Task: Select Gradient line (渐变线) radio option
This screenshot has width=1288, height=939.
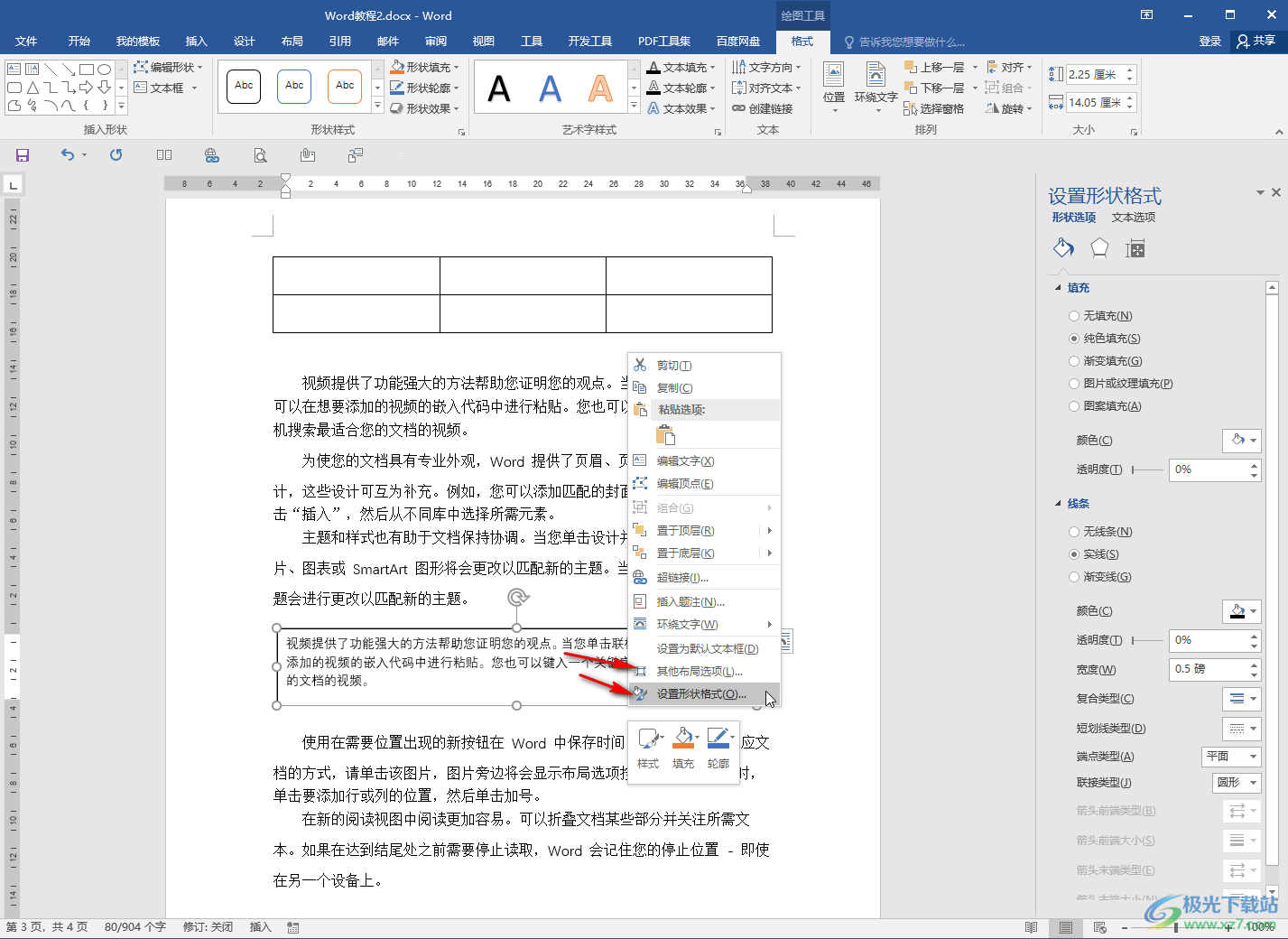Action: [x=1100, y=577]
